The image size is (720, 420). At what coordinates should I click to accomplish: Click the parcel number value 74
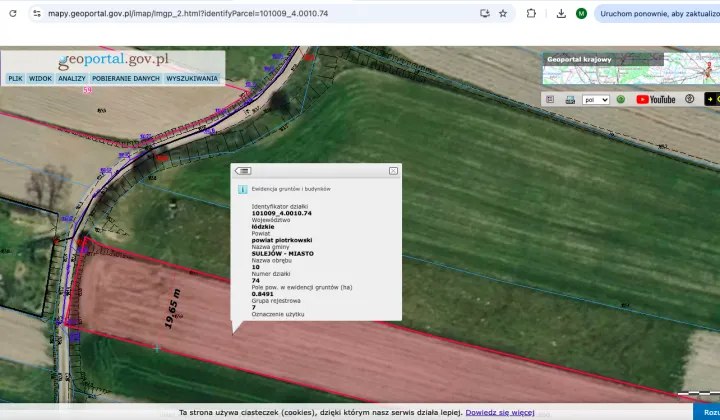(x=255, y=280)
